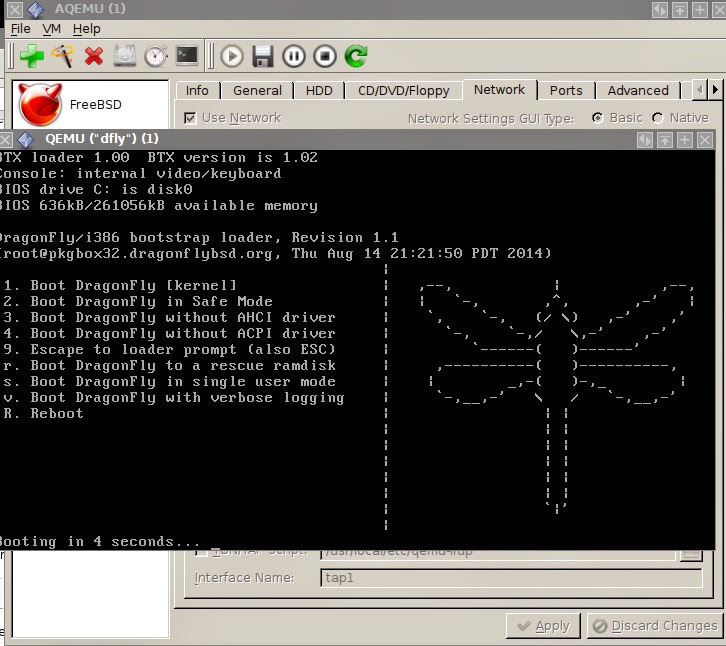This screenshot has width=726, height=646.
Task: Click the Interface Name input field
Action: coord(511,578)
